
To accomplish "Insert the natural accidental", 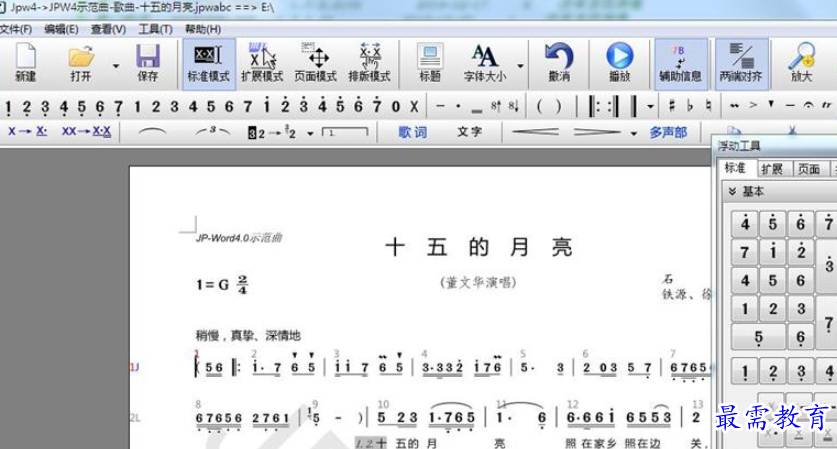I will click(x=708, y=106).
